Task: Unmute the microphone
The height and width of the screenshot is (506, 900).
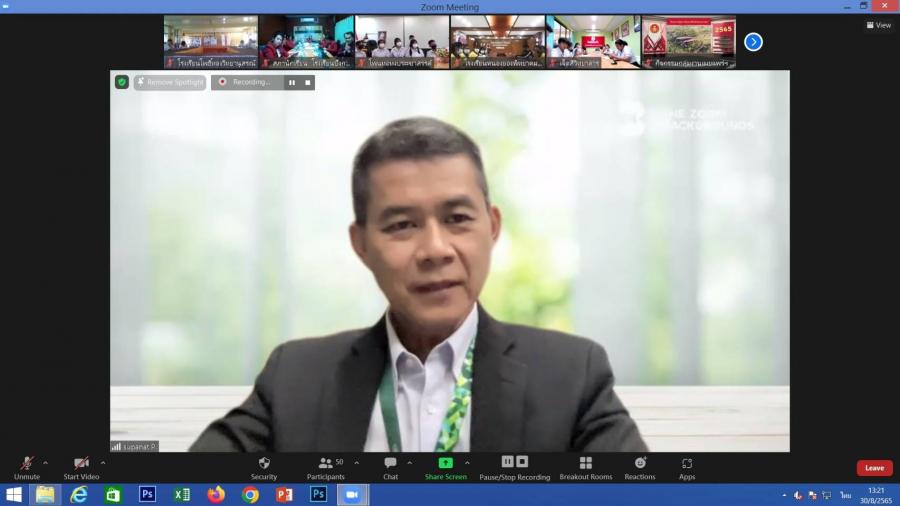Action: click(27, 467)
